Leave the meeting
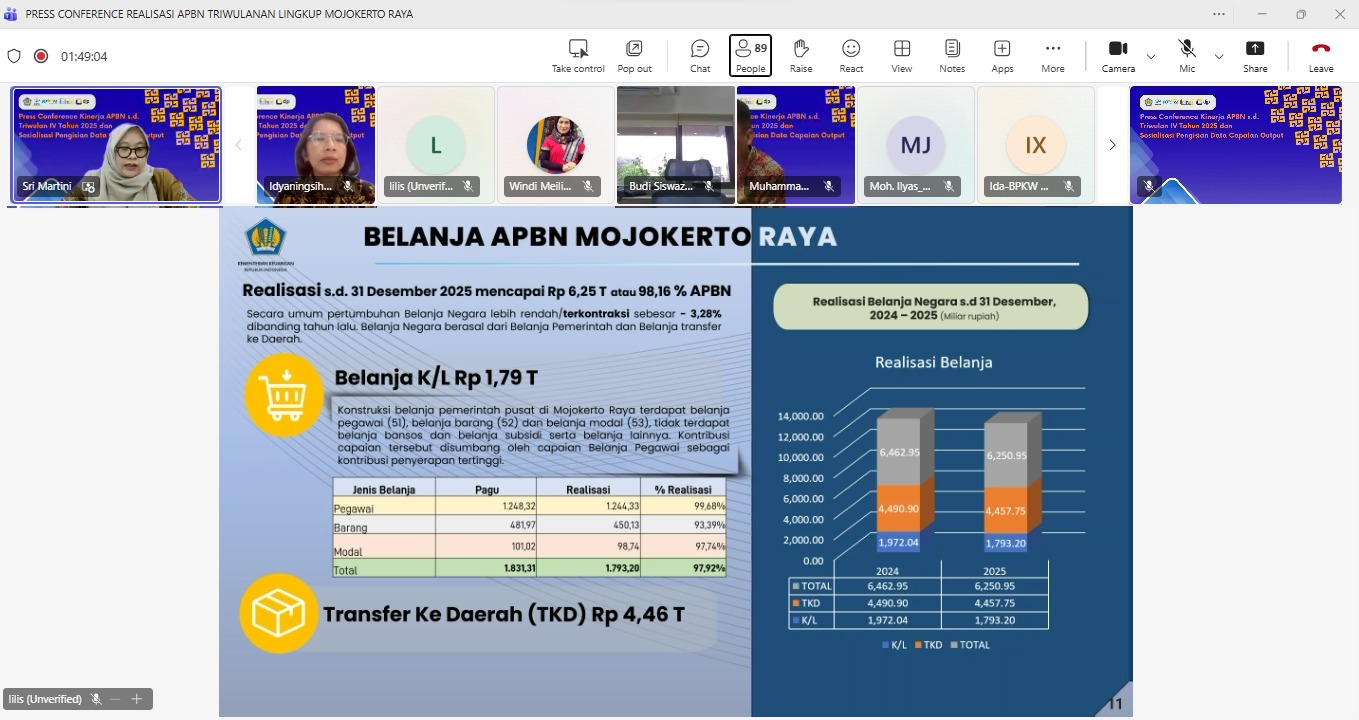The height and width of the screenshot is (720, 1359). pos(1321,55)
